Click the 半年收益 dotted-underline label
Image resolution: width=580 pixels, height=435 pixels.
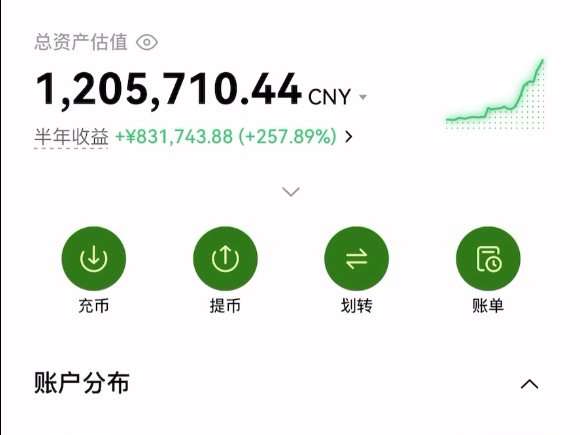71,137
